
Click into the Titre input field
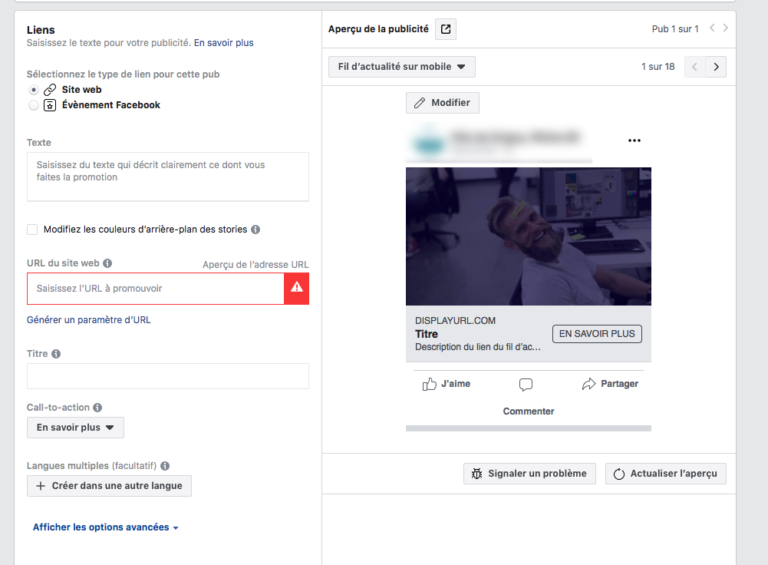click(168, 376)
